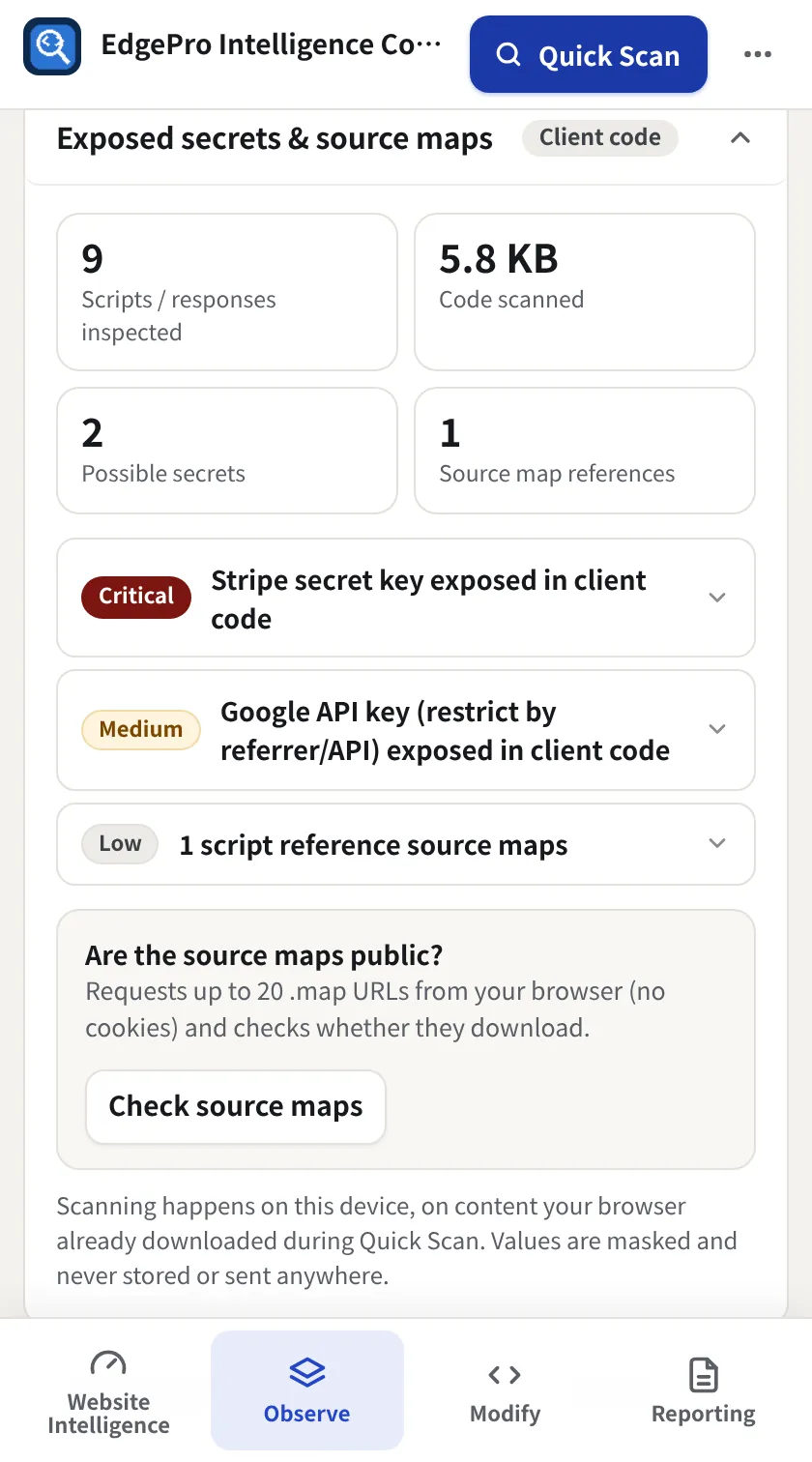The width and height of the screenshot is (812, 1462).
Task: Click the 'Exposed secrets & source maps' heading
Action: (x=275, y=138)
